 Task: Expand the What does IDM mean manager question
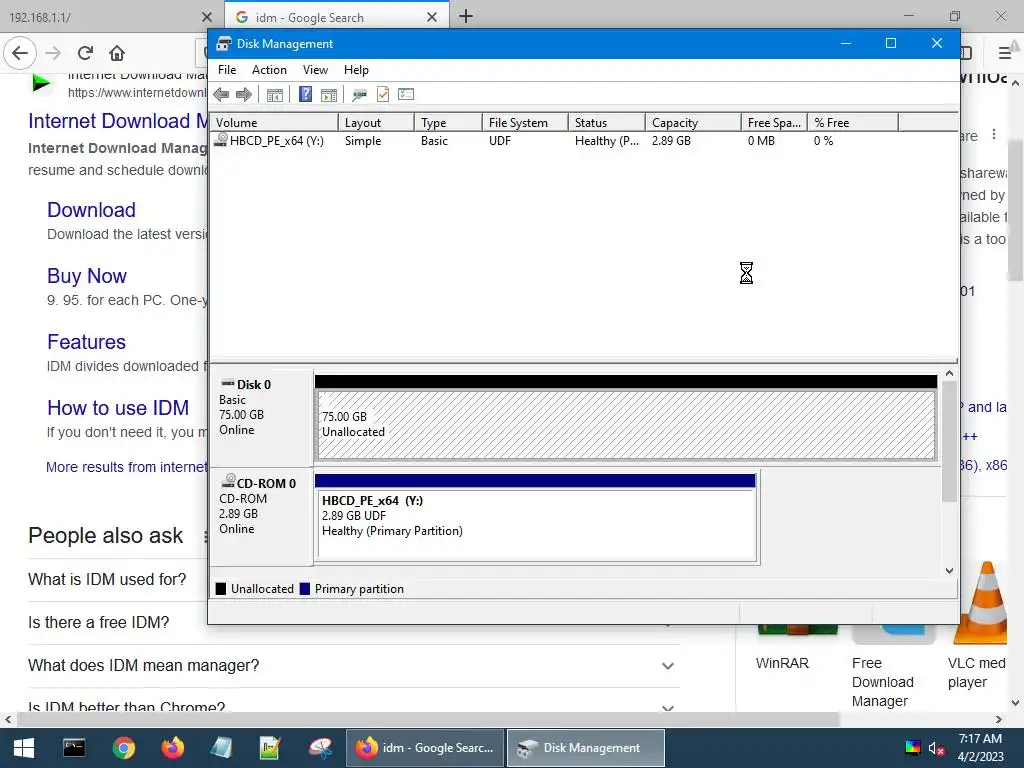tap(354, 665)
